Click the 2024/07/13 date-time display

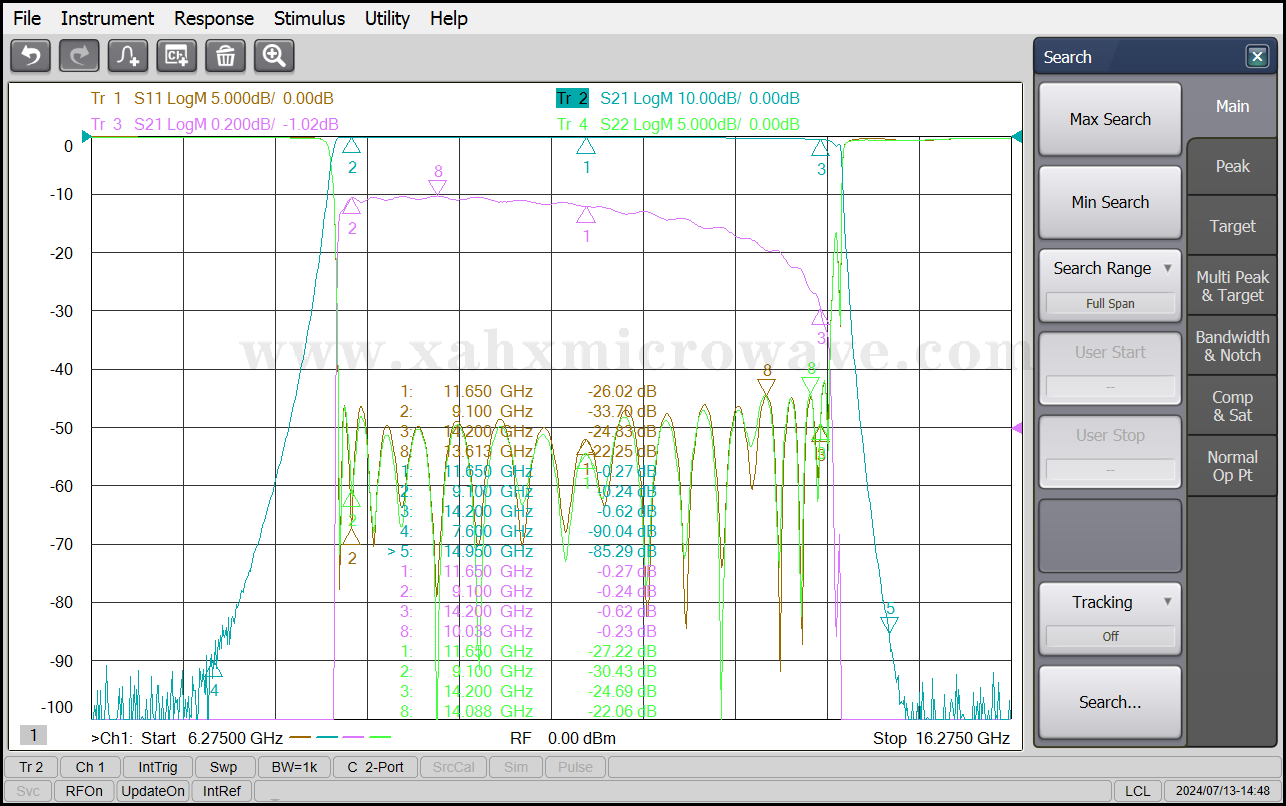(1222, 791)
